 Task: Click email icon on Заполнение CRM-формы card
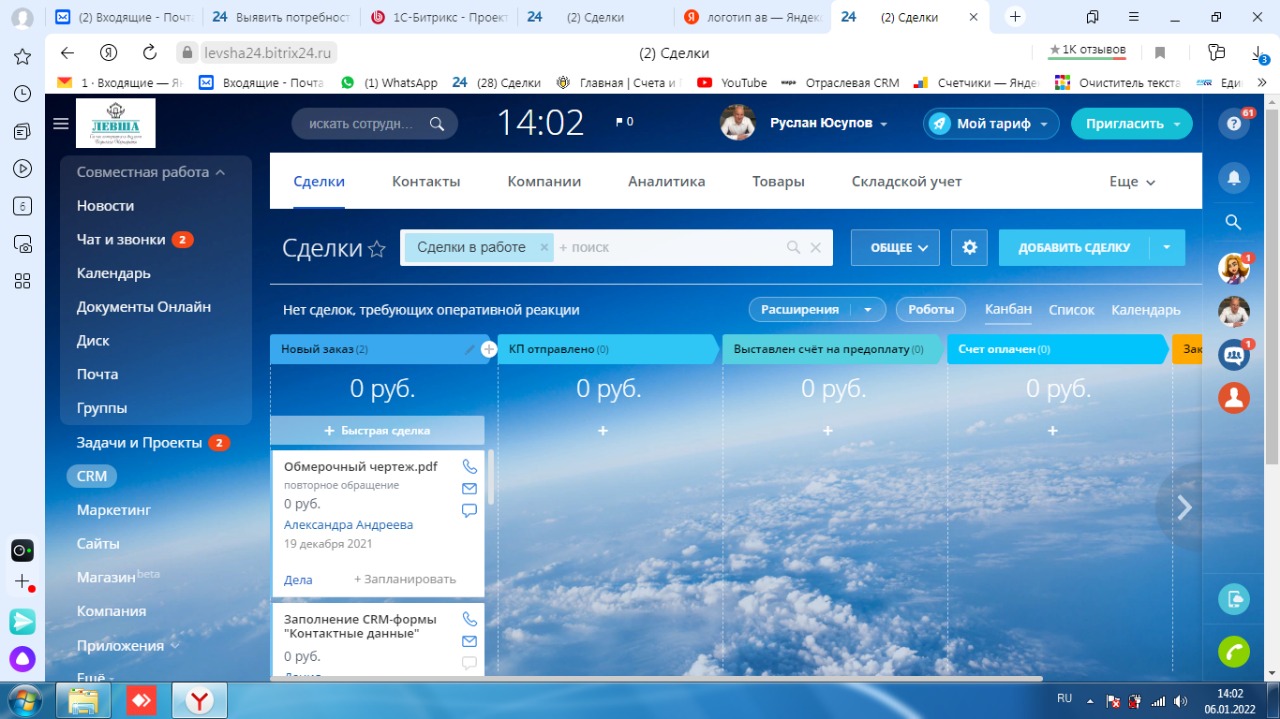point(469,641)
